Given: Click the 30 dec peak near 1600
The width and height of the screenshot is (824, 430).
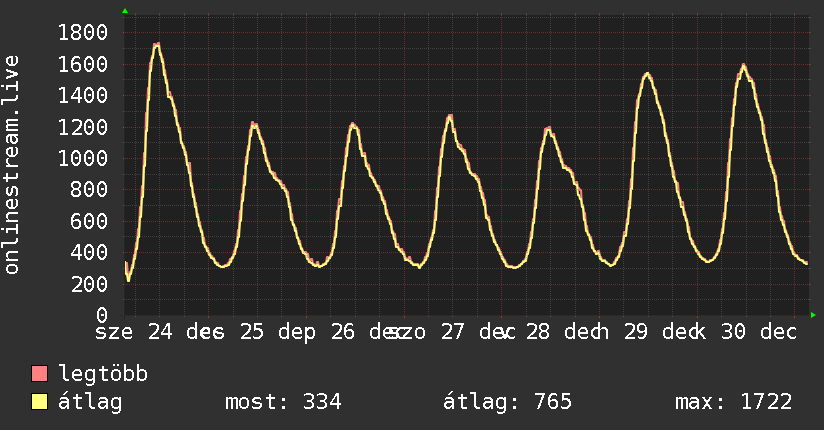Looking at the screenshot, I should pyautogui.click(x=743, y=66).
